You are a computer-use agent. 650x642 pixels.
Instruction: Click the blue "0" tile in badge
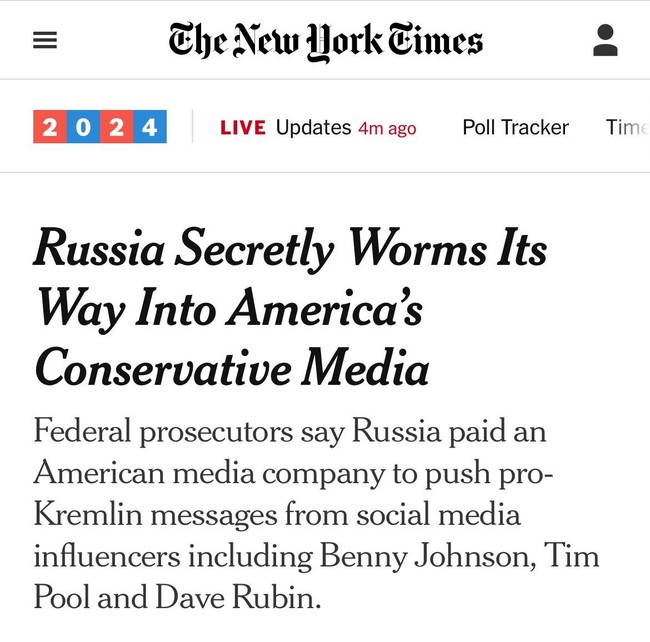[x=83, y=127]
